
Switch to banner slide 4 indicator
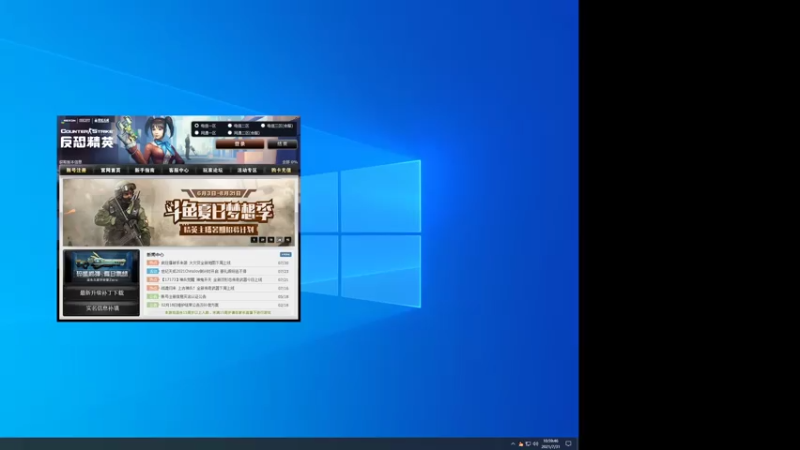coord(279,240)
